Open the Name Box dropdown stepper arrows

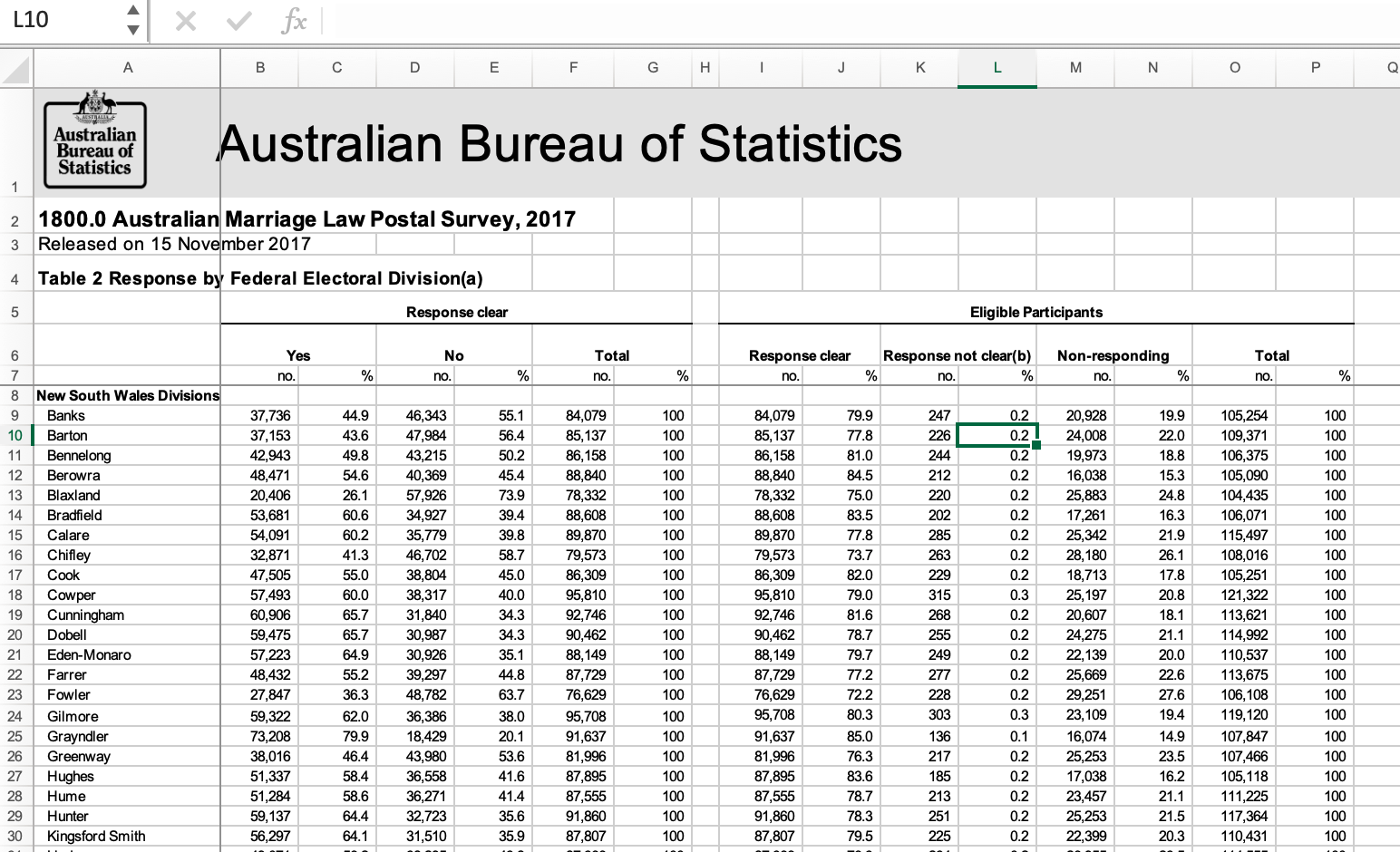pyautogui.click(x=133, y=20)
